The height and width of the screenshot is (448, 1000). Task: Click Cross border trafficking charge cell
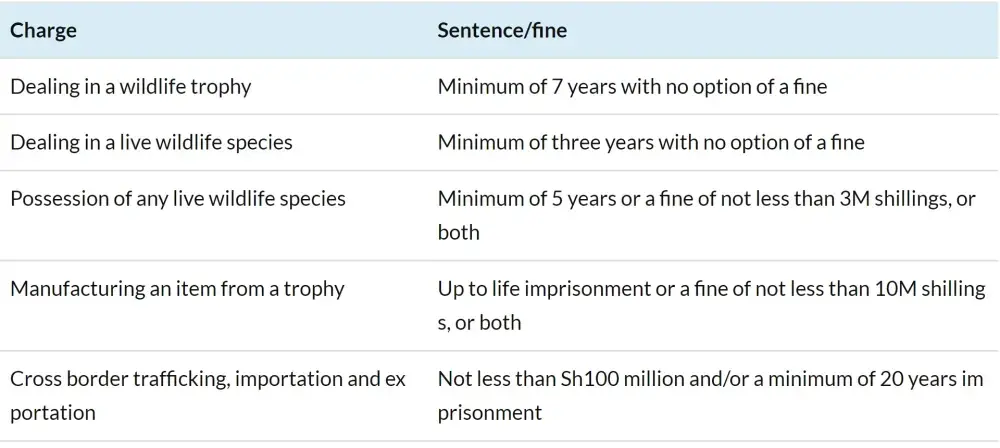point(208,396)
